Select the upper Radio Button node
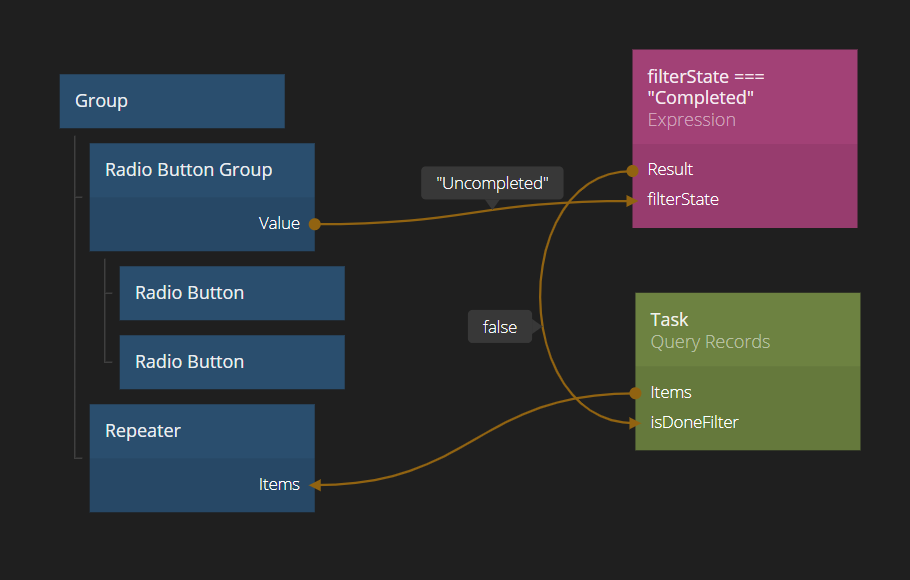This screenshot has width=910, height=580. 231,293
